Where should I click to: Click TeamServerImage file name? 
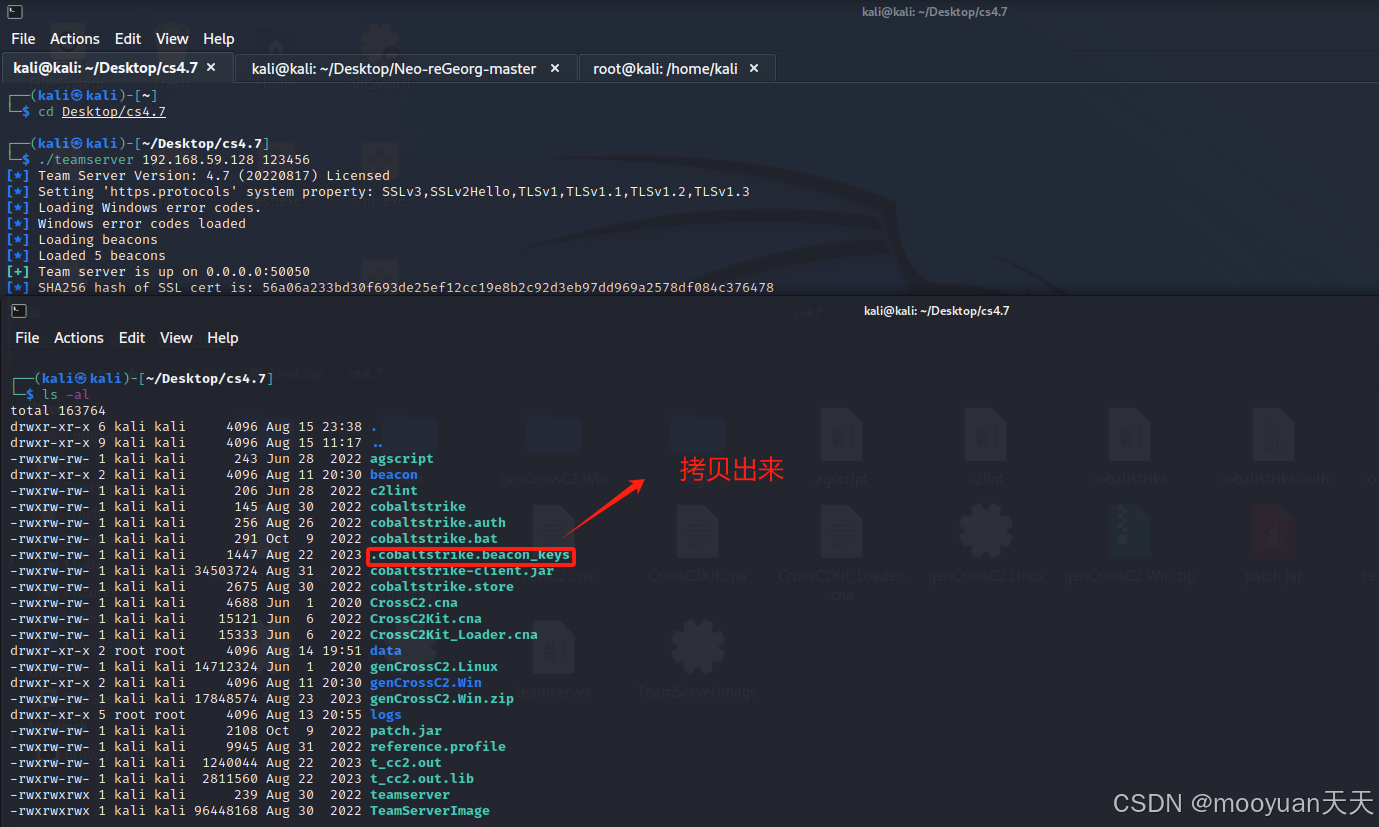pyautogui.click(x=430, y=811)
